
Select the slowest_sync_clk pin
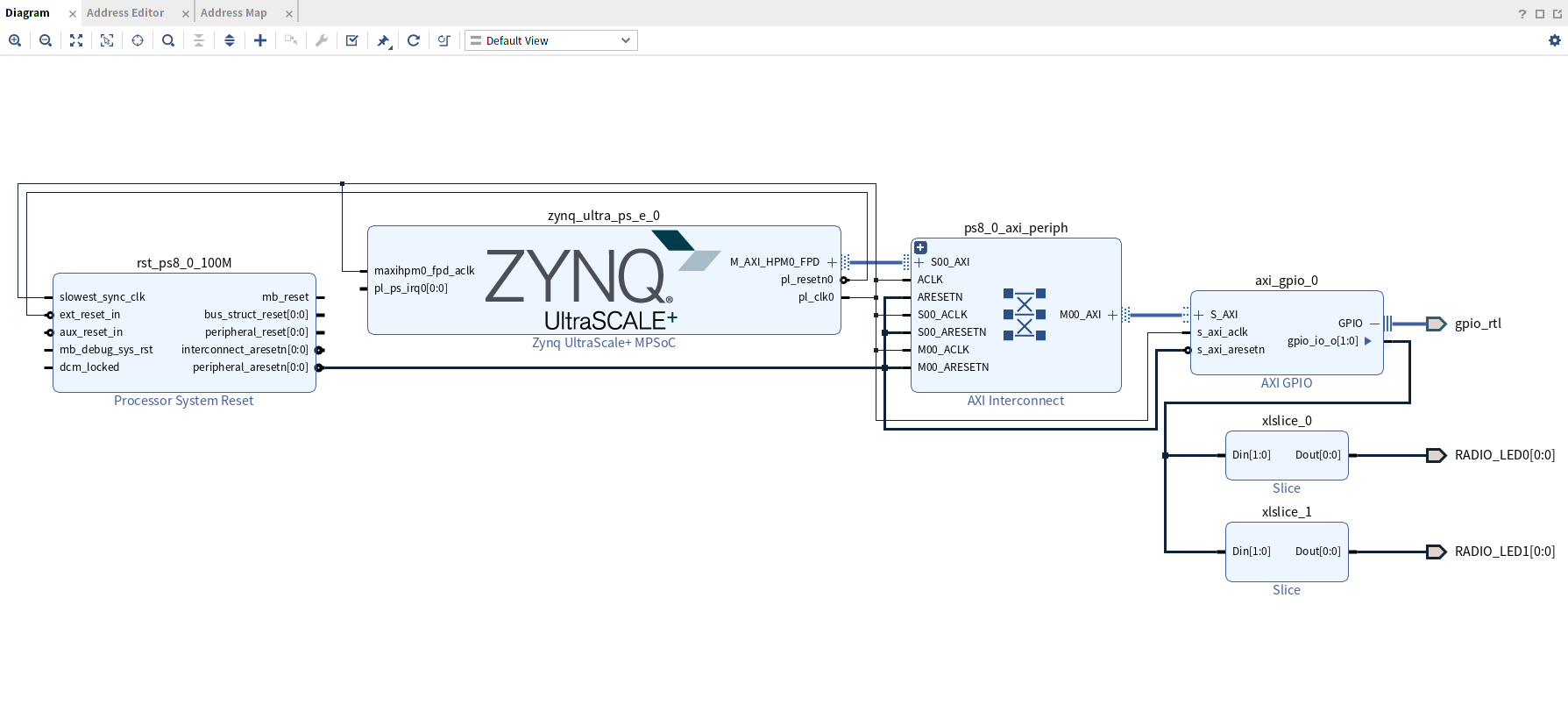click(x=103, y=297)
